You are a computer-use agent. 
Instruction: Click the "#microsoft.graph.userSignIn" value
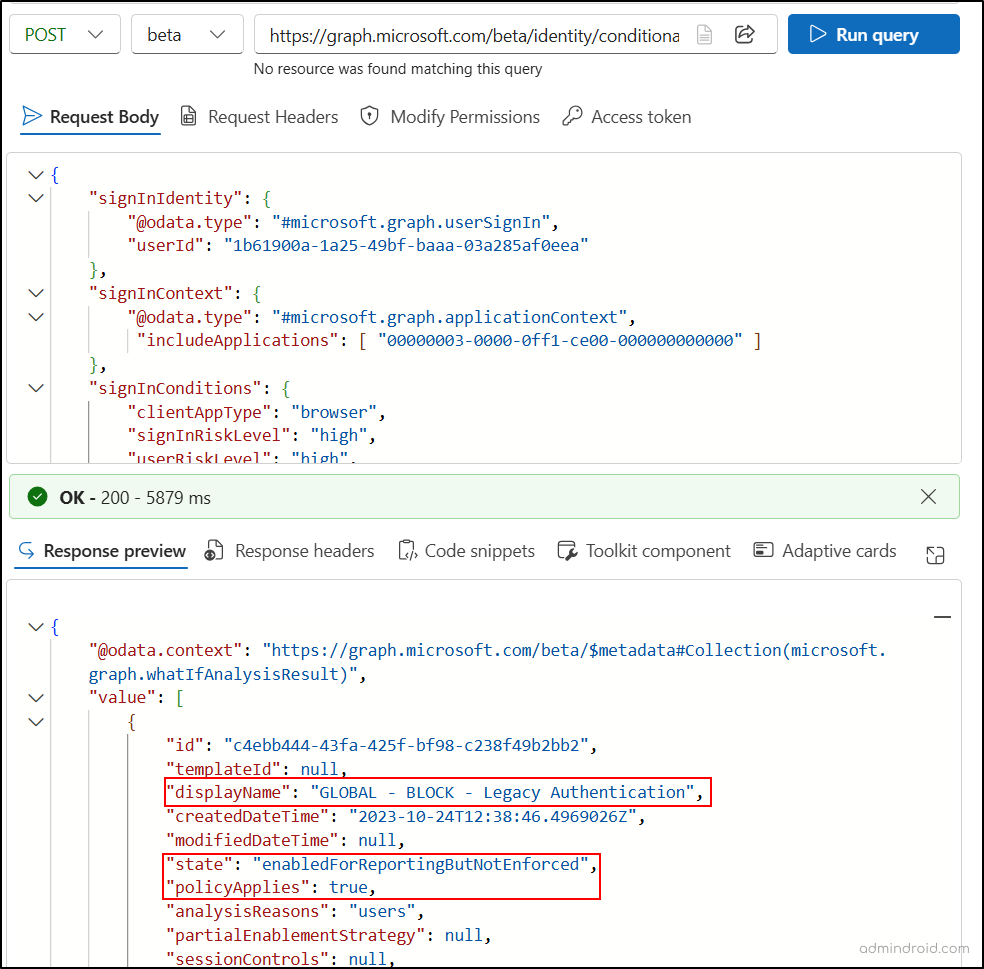411,222
